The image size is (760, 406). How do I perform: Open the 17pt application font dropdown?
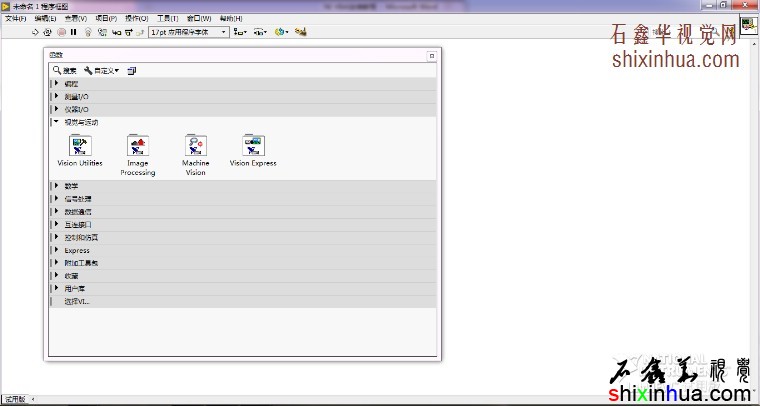188,32
